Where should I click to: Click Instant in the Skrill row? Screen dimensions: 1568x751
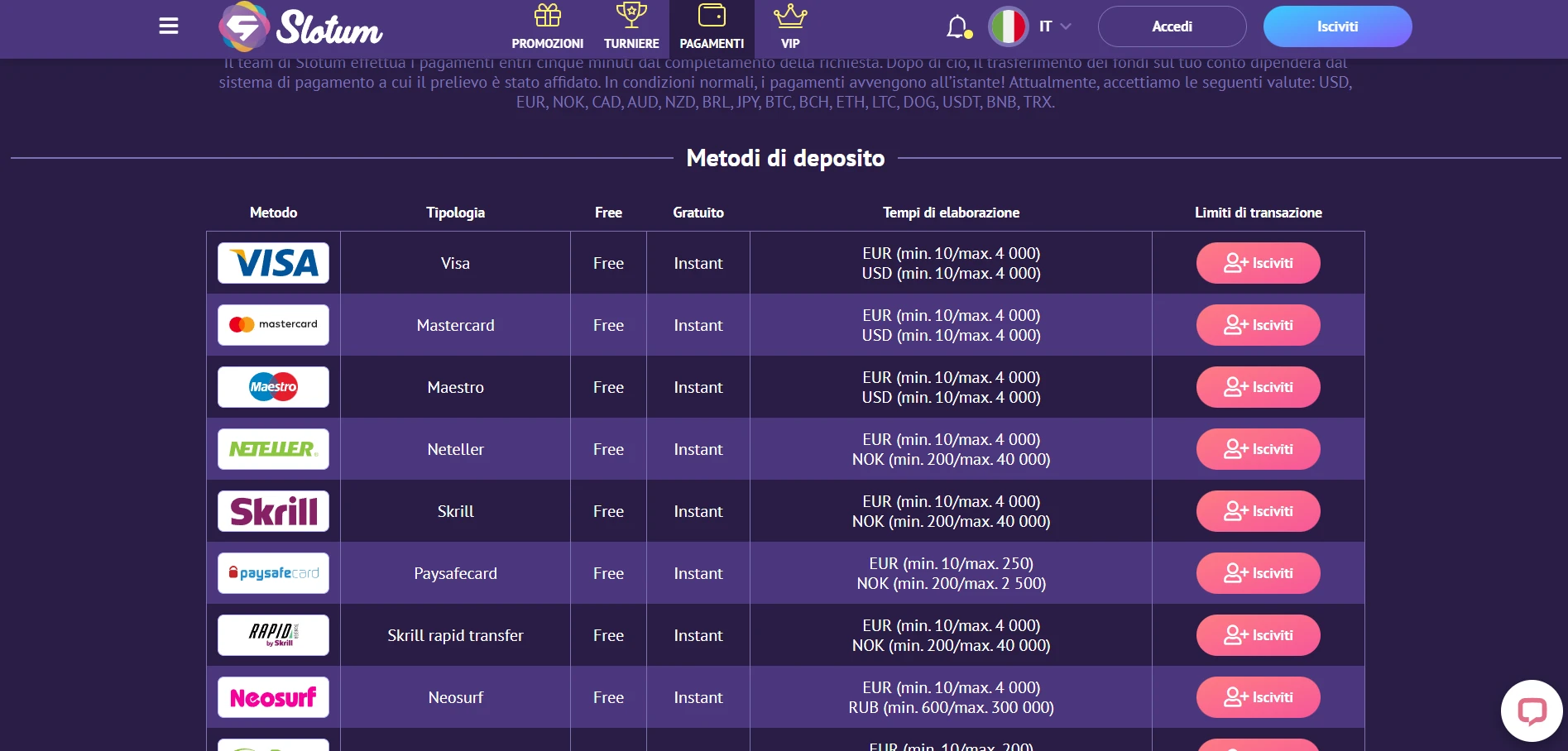(x=698, y=511)
